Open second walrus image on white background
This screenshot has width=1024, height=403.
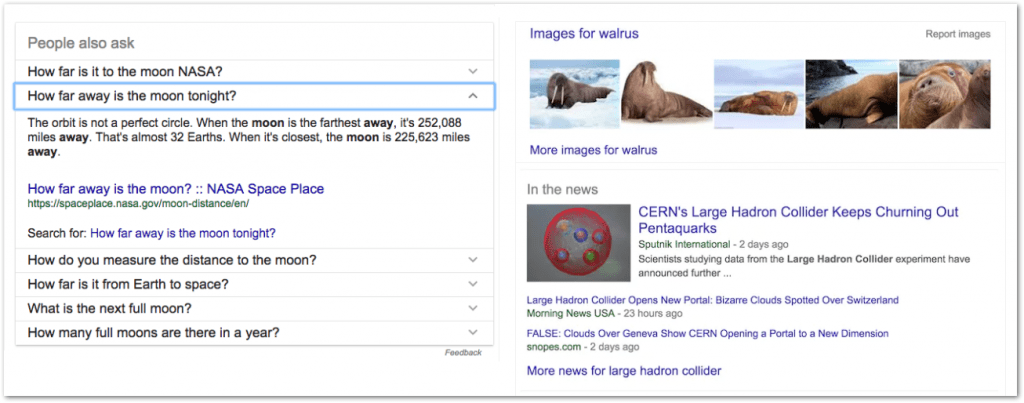click(666, 94)
